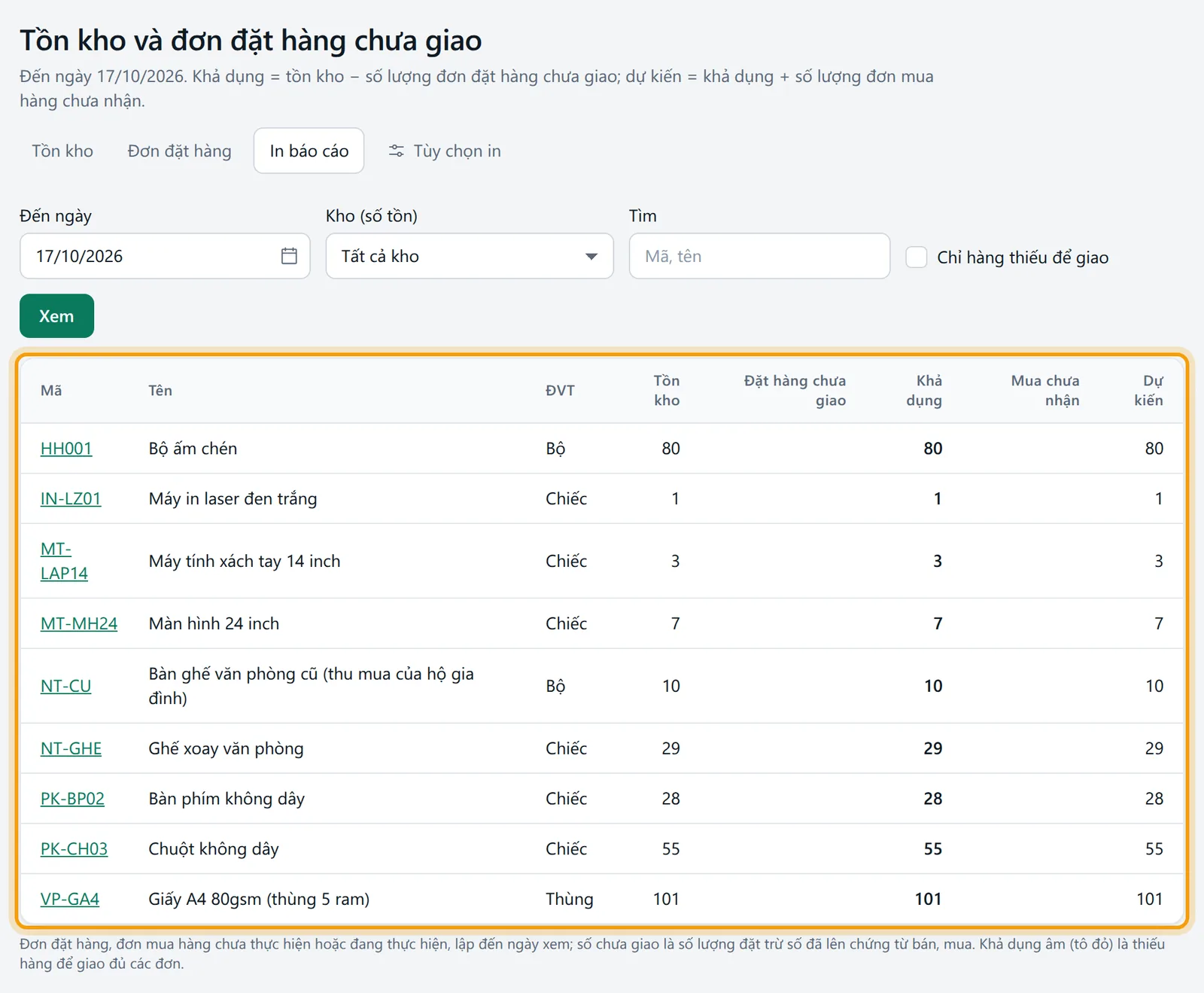Click the 'Bộ ấm chén' name cell
The width and height of the screenshot is (1204, 993).
[193, 449]
